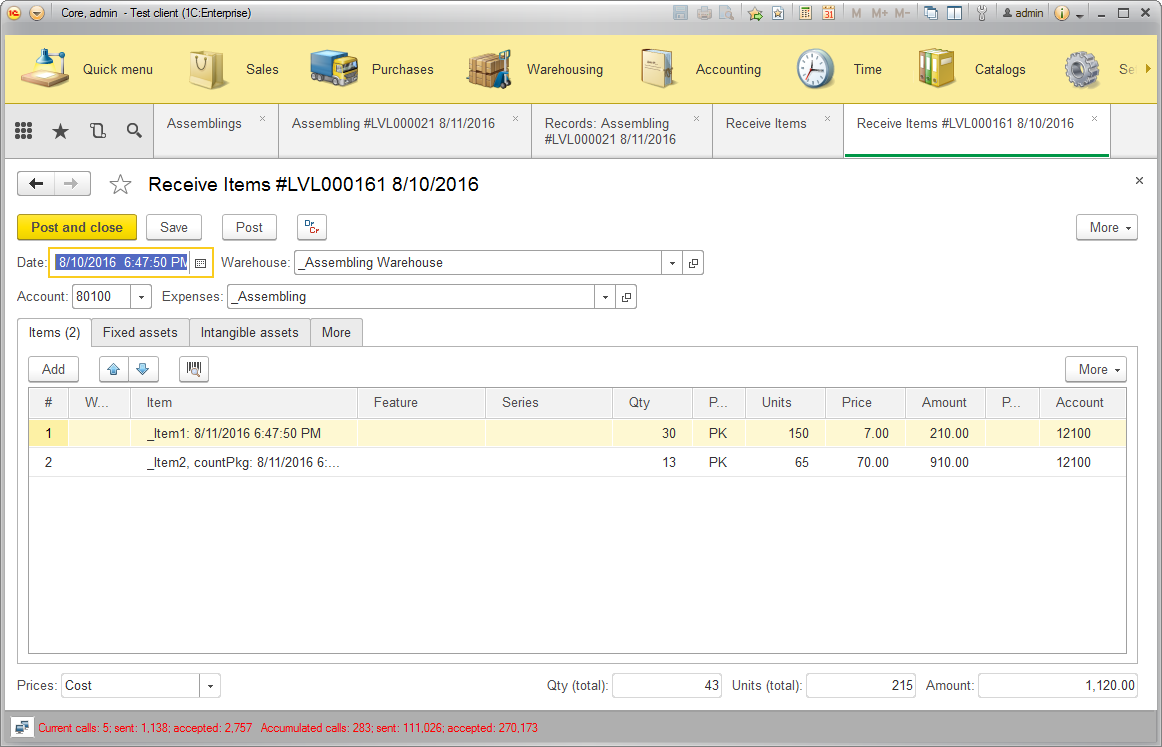Open the Warehousing section

tap(534, 69)
